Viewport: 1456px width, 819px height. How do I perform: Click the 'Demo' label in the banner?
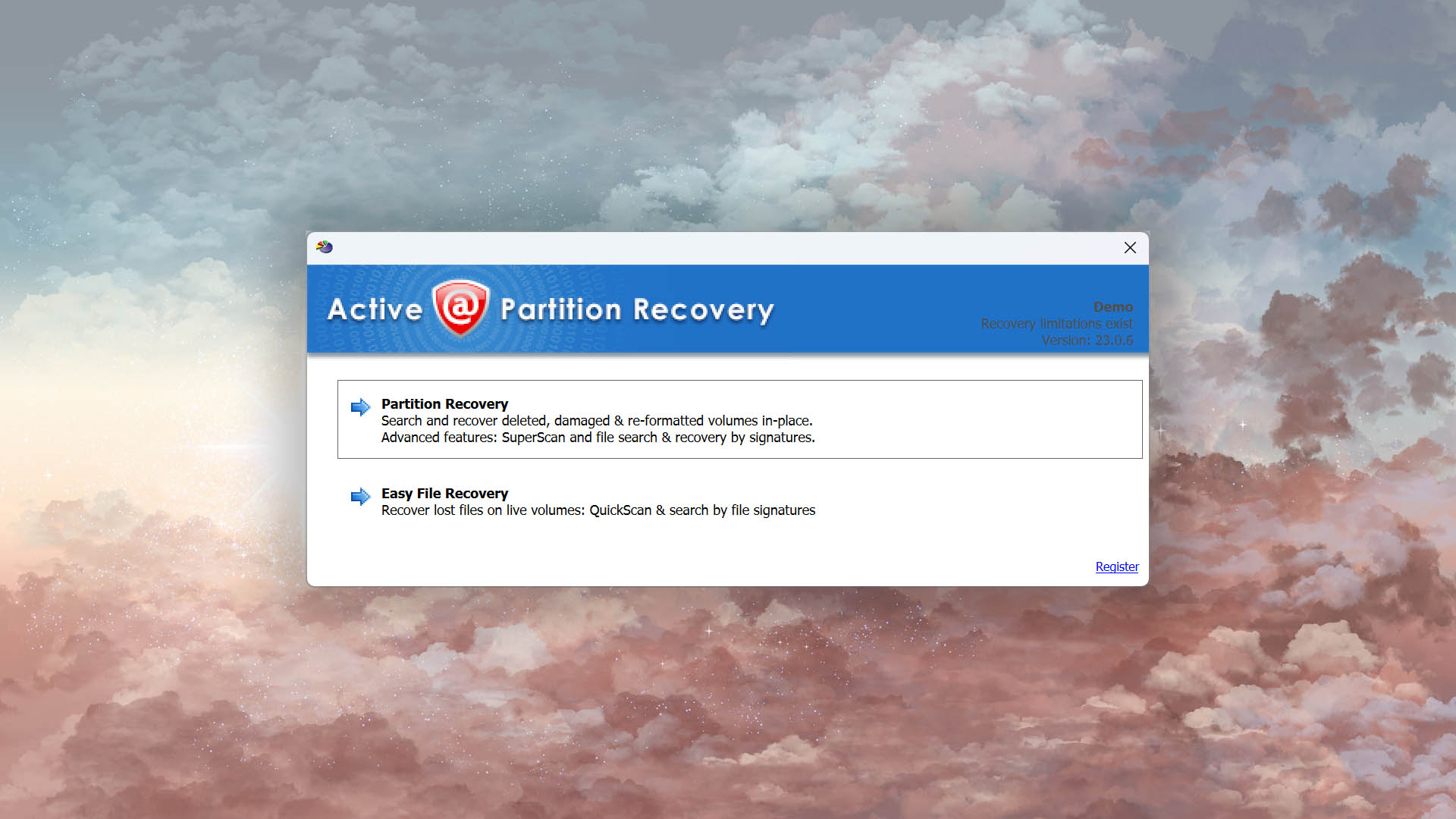click(1112, 306)
